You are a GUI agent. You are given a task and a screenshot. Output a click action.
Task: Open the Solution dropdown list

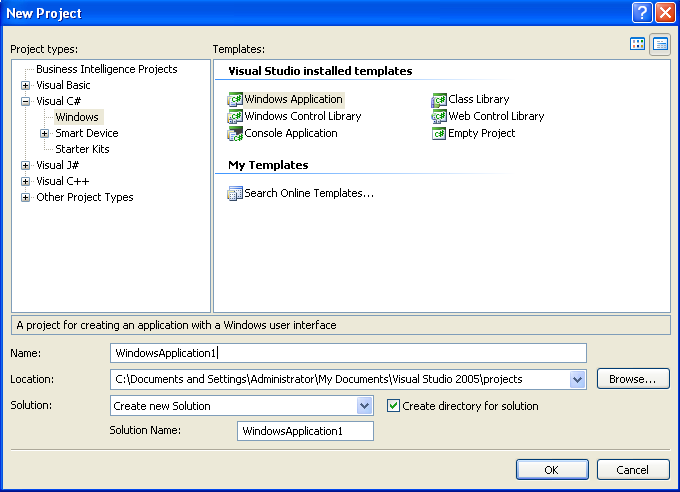click(364, 406)
